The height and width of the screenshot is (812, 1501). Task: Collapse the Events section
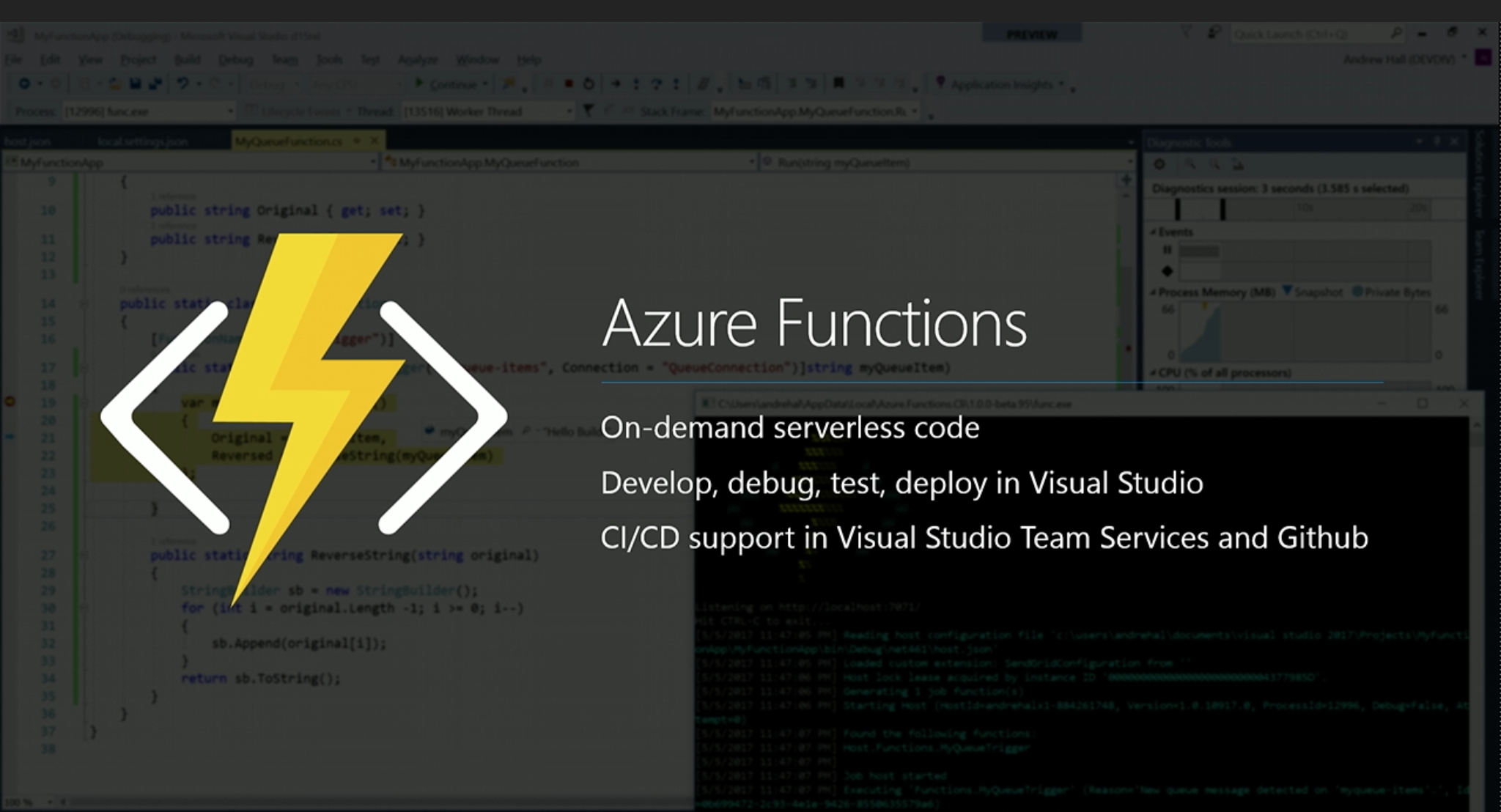pyautogui.click(x=1154, y=232)
